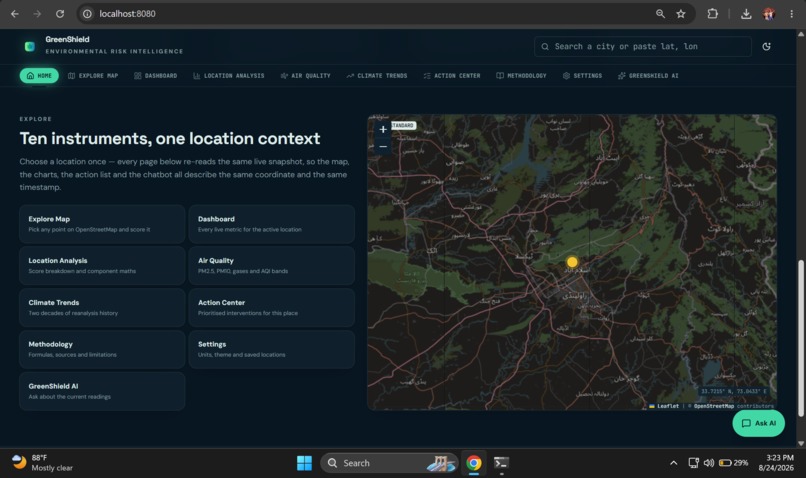Viewport: 806px width, 478px height.
Task: Open the Location Analysis card
Action: (102, 266)
